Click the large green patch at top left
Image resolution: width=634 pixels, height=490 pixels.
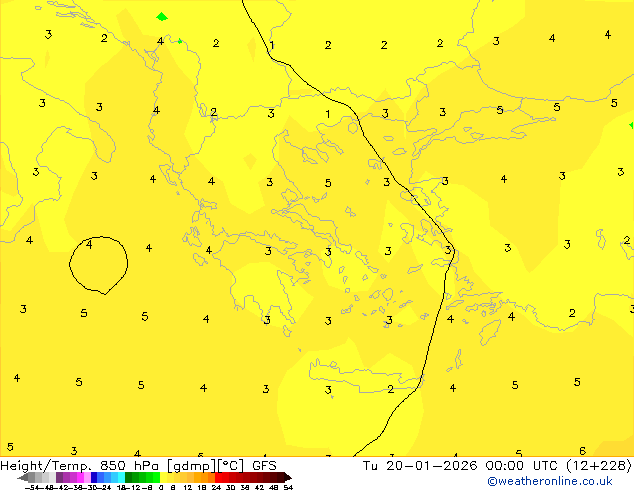pos(162,17)
